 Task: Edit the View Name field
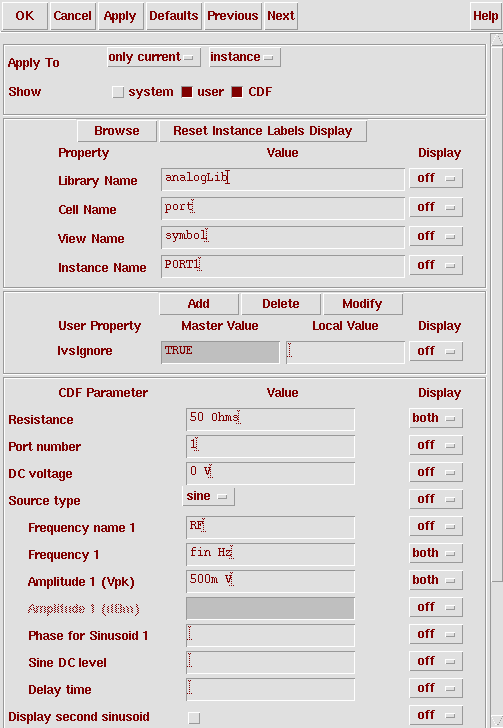tap(283, 237)
